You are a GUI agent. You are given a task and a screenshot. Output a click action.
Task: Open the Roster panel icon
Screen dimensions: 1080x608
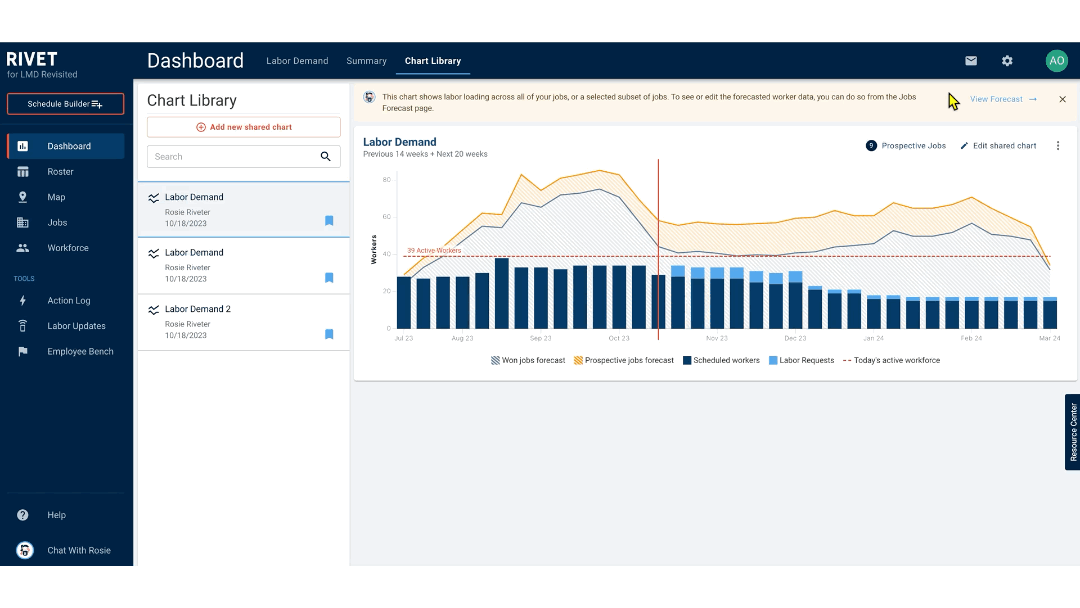click(x=22, y=171)
